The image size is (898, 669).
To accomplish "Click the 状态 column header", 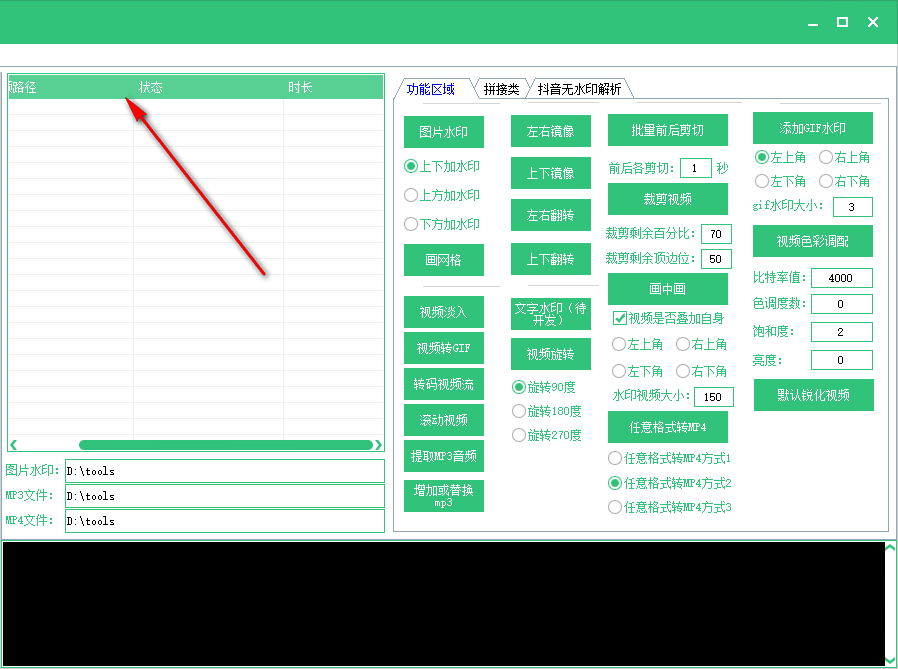I will point(209,87).
